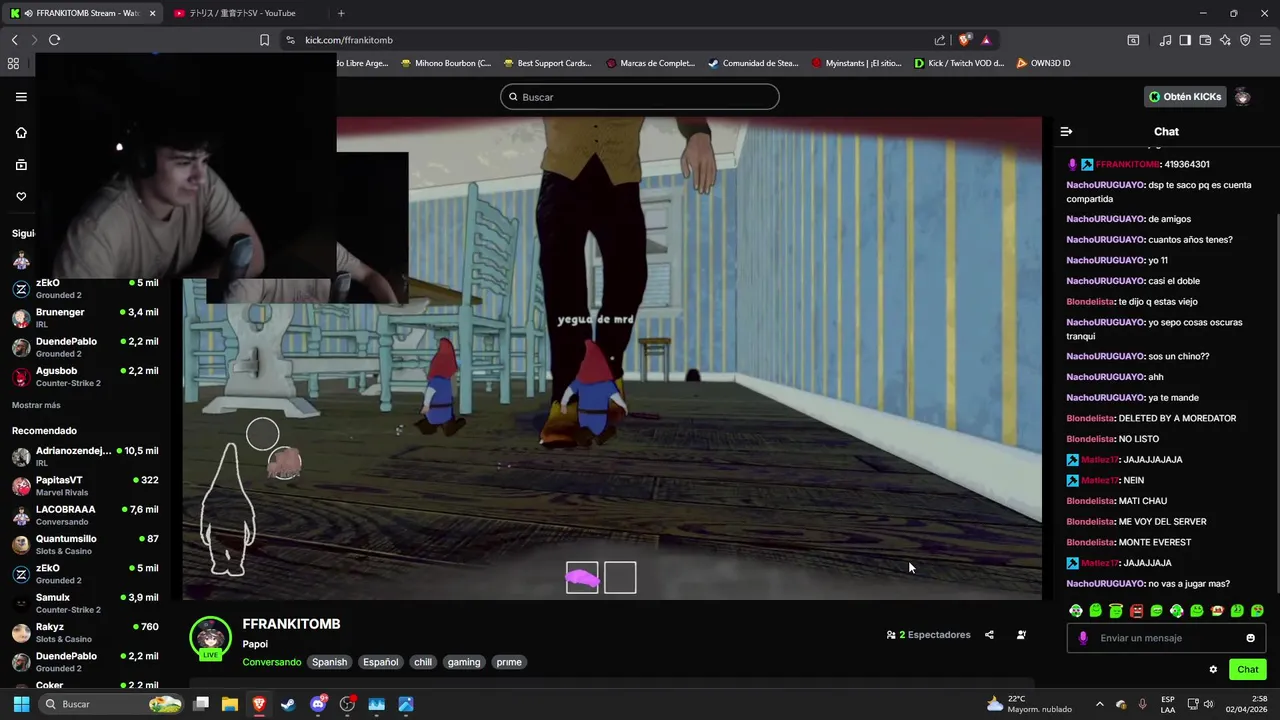The image size is (1280, 720).
Task: Share the stream via share icon
Action: pyautogui.click(x=989, y=635)
